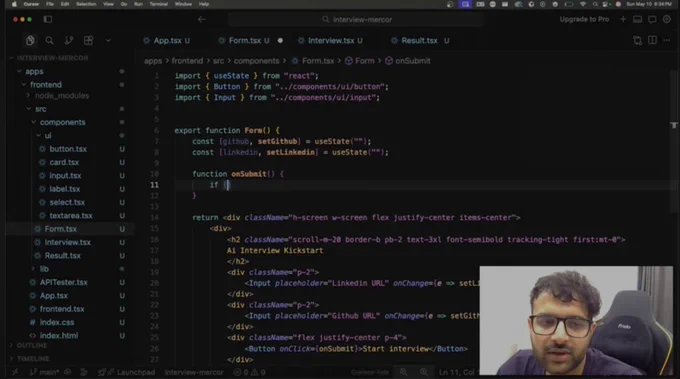Image resolution: width=680 pixels, height=379 pixels.
Task: Open the Search view icon
Action: coord(49,40)
